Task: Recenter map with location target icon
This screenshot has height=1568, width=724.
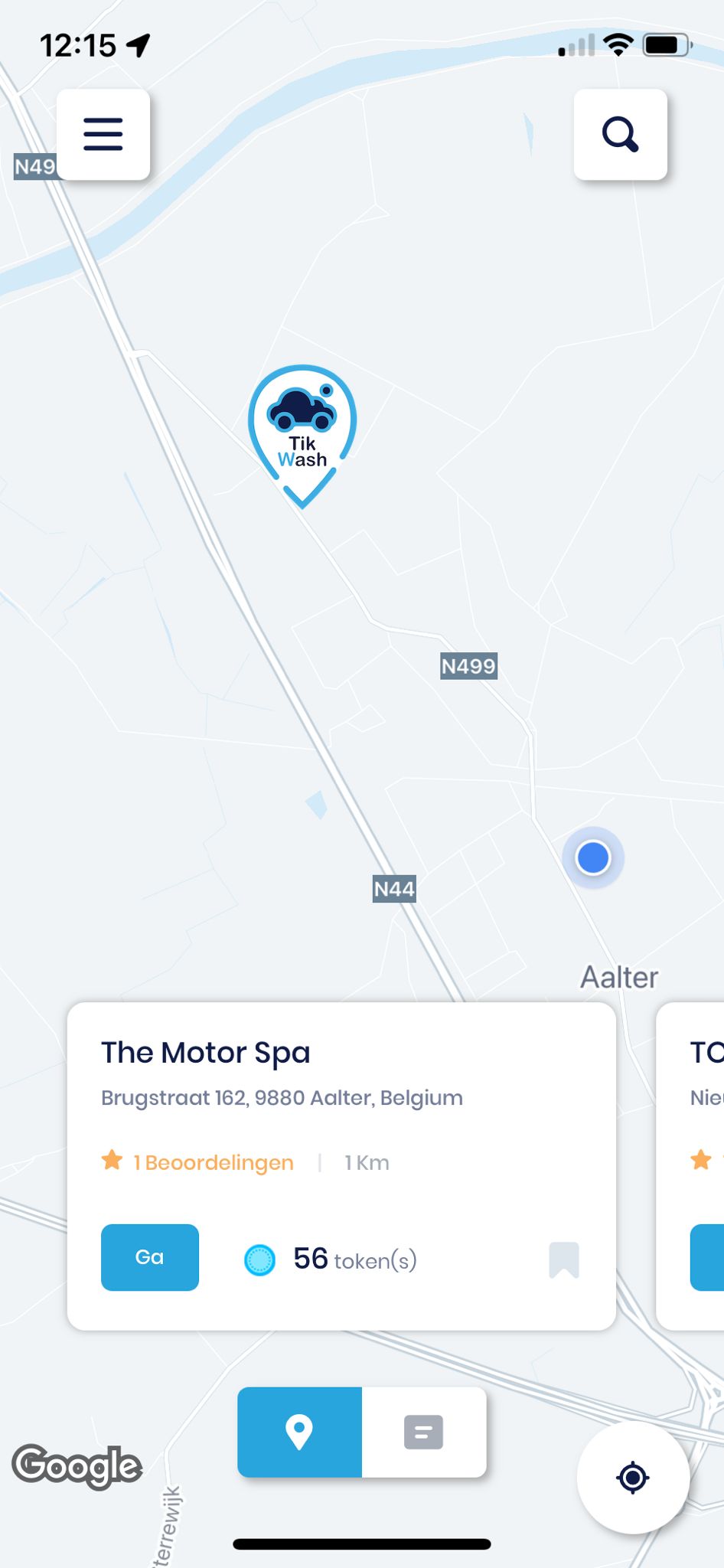Action: coord(633,1478)
